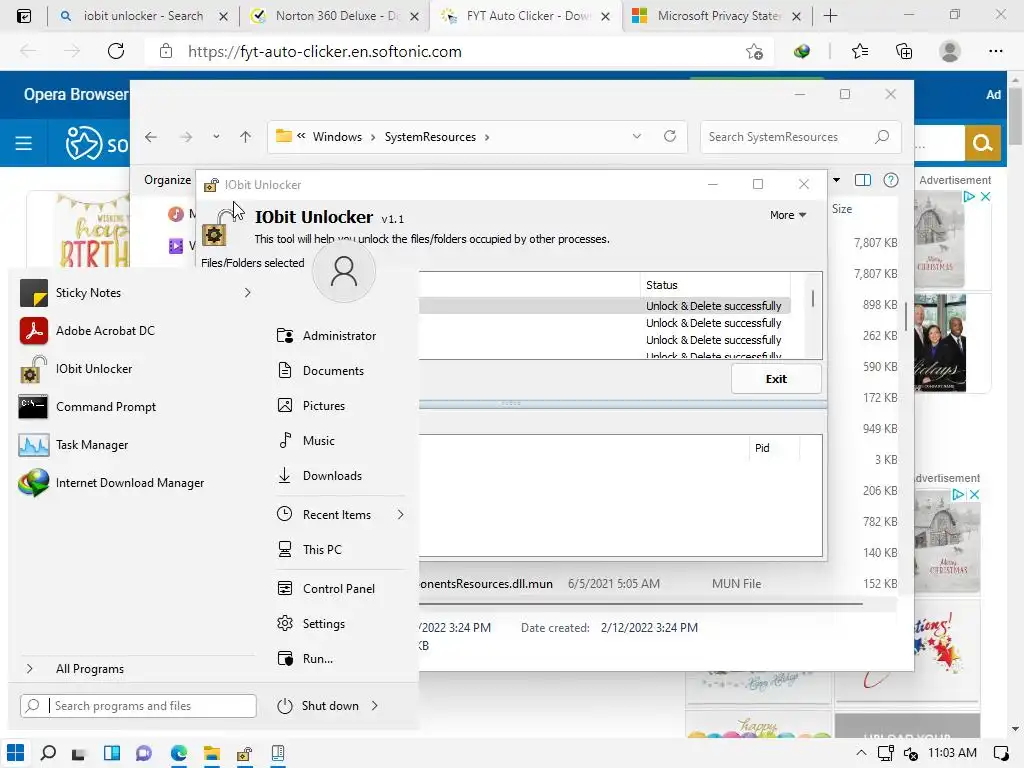This screenshot has width=1024, height=768.
Task: Click Search programs and files box
Action: click(x=138, y=706)
